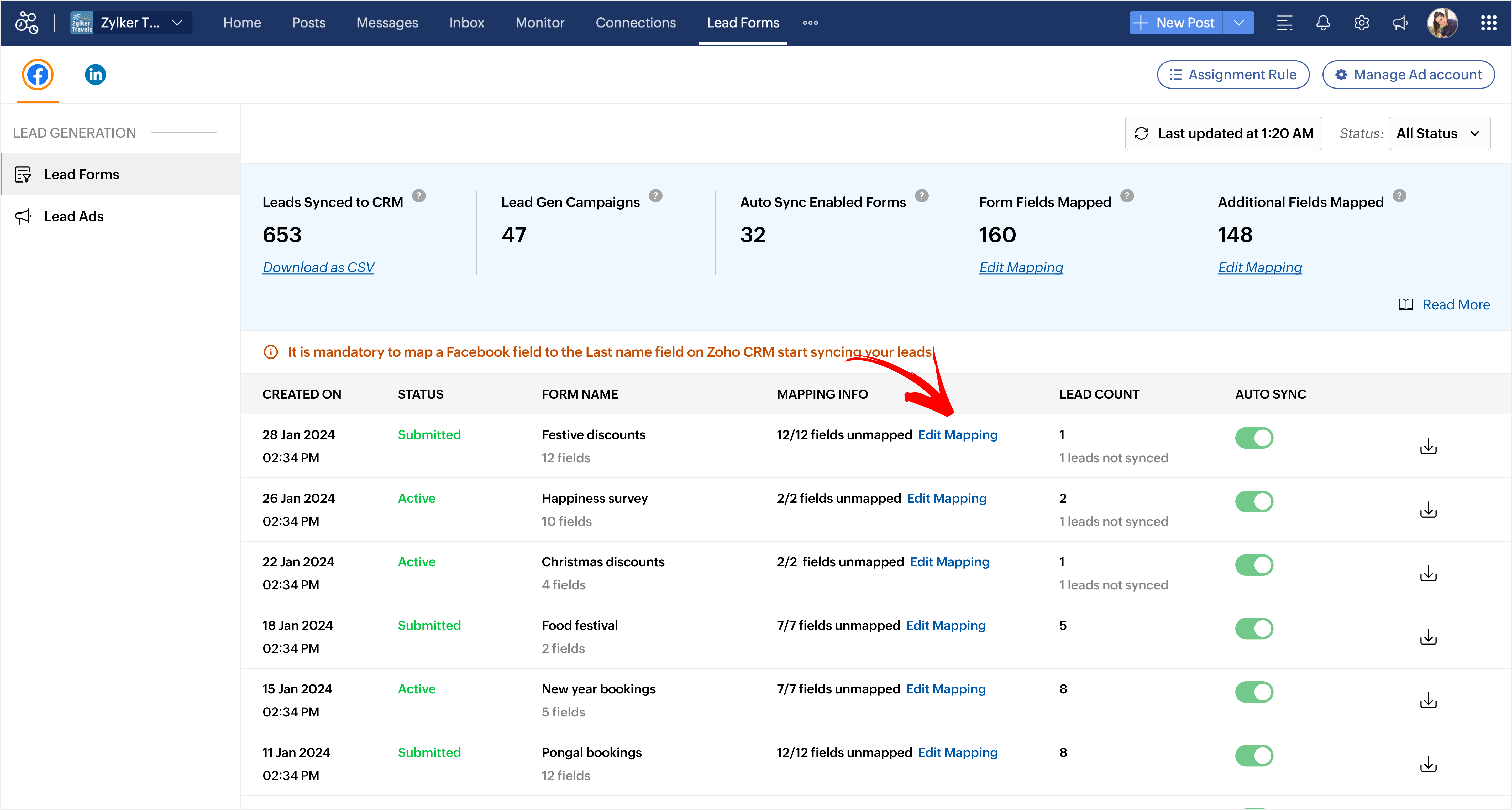Select the LinkedIn channel icon
The image size is (1512, 810).
95,75
